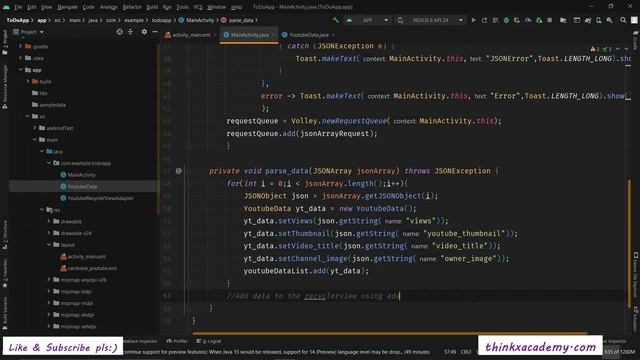The height and width of the screenshot is (360, 640).
Task: Expand the idea folder
Action: pyautogui.click(x=20, y=58)
